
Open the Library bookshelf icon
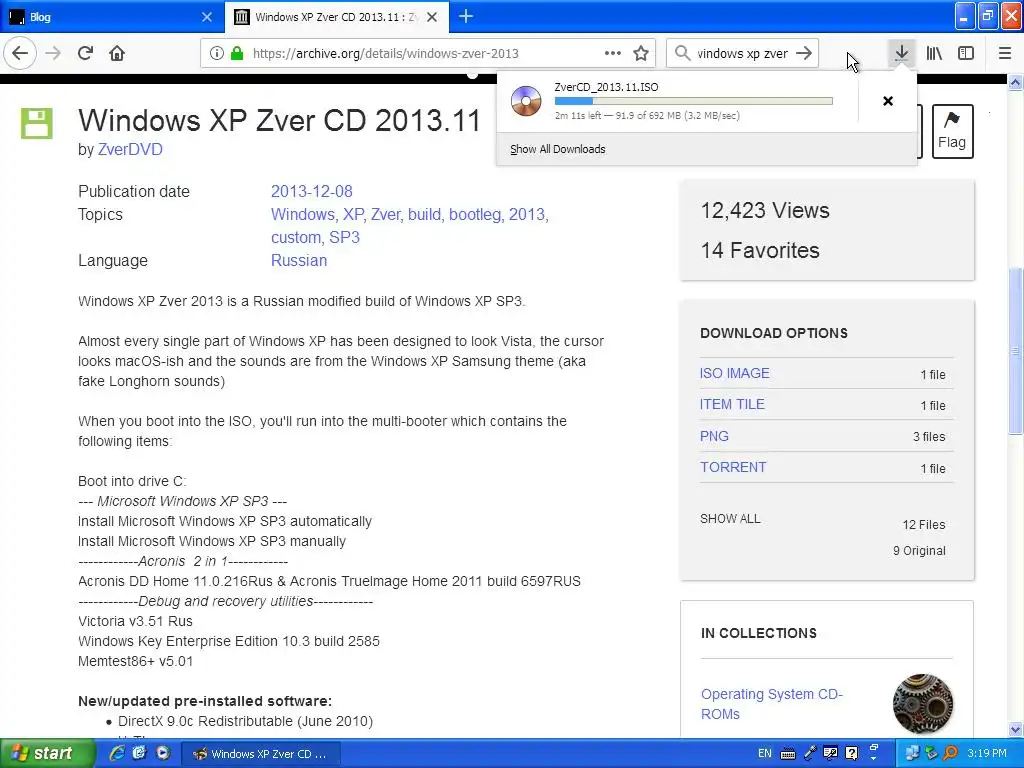click(934, 53)
